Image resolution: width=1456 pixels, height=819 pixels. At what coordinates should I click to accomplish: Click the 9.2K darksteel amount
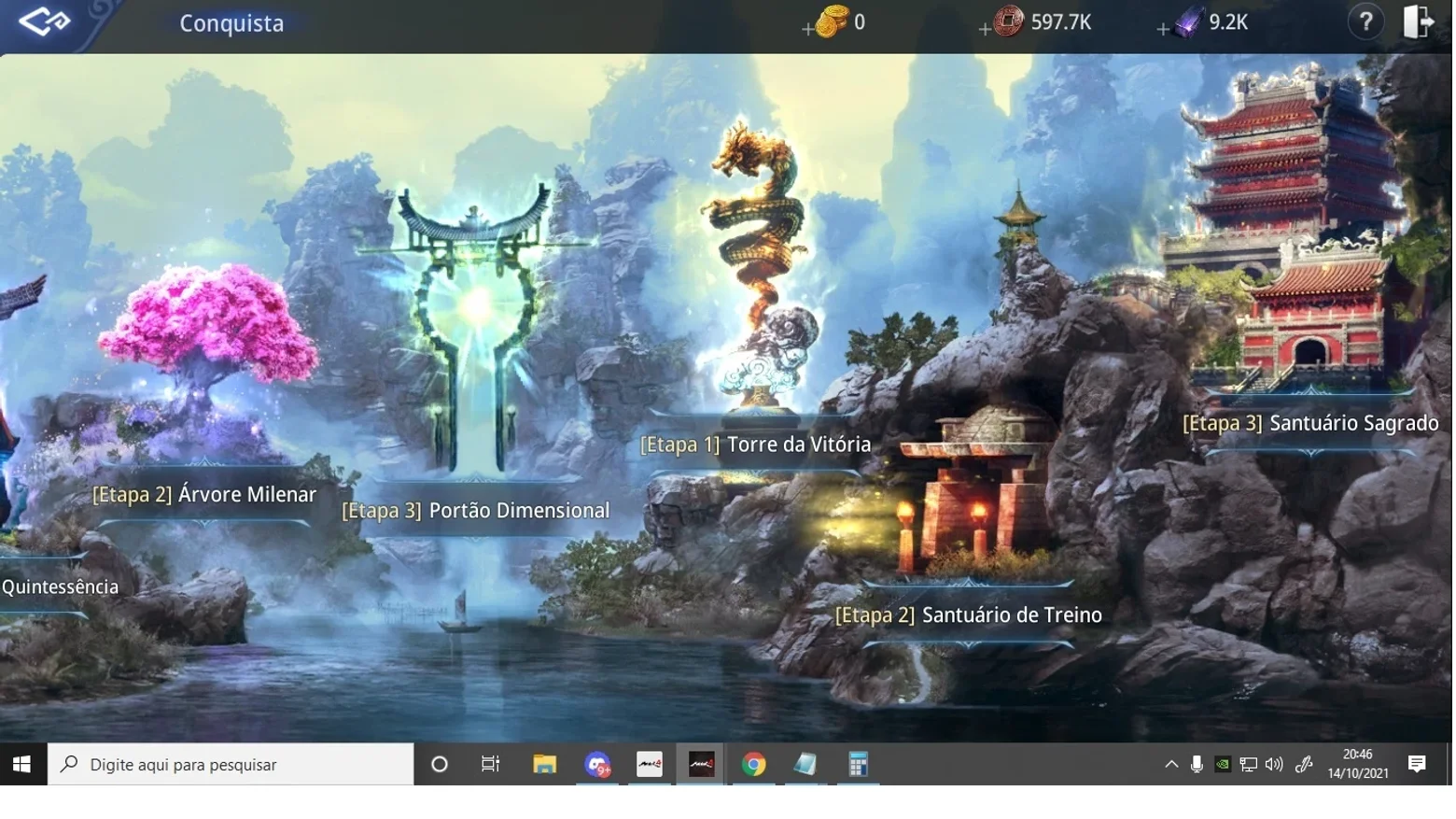click(1228, 22)
